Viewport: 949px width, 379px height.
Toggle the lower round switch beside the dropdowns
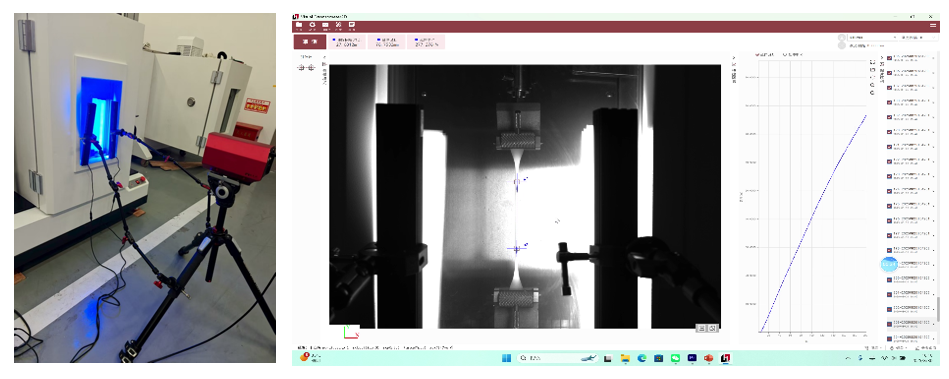[x=842, y=45]
